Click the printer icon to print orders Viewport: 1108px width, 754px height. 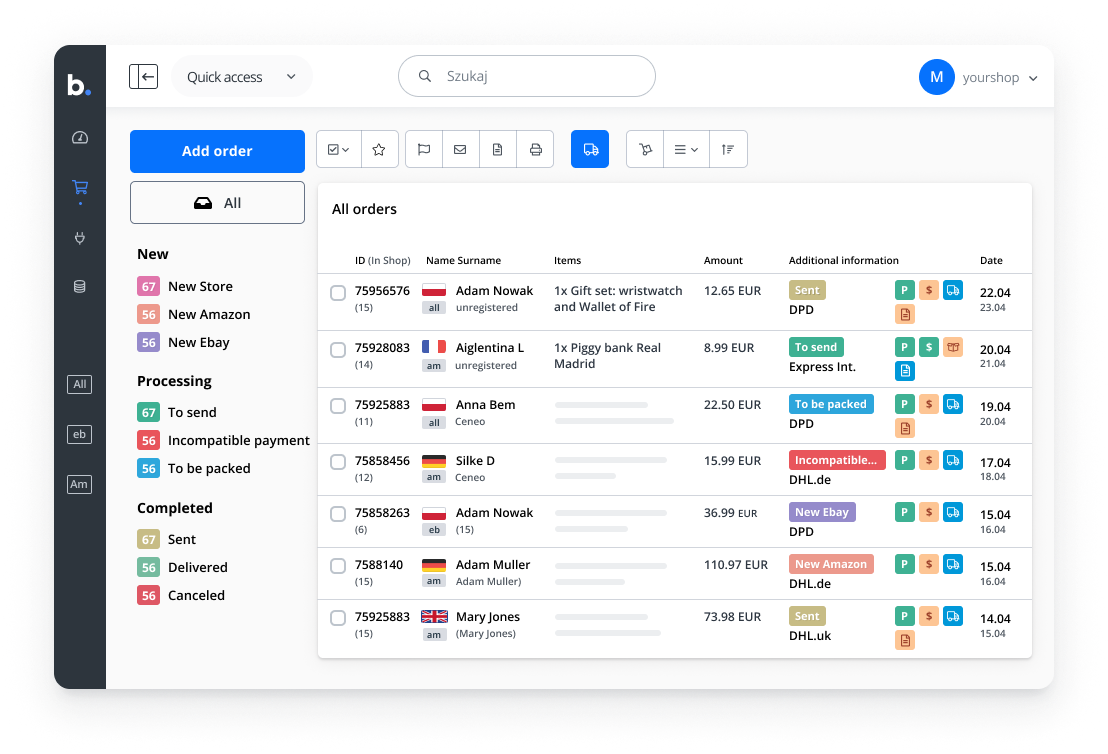536,148
